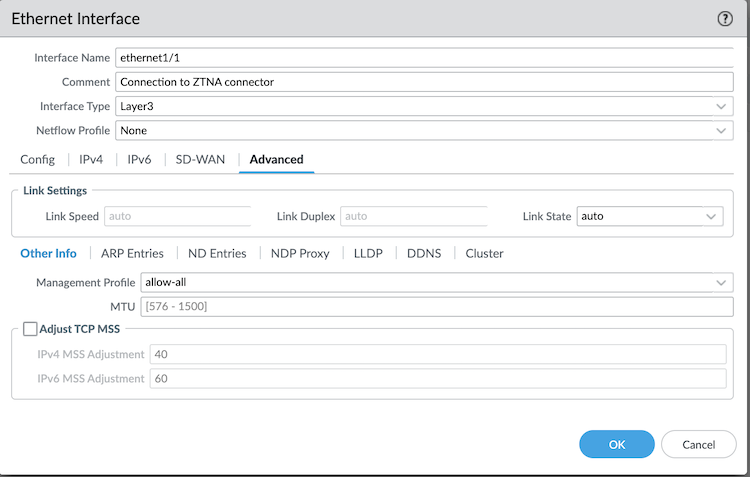Switch to the NDP Proxy sub-tab

coord(300,254)
